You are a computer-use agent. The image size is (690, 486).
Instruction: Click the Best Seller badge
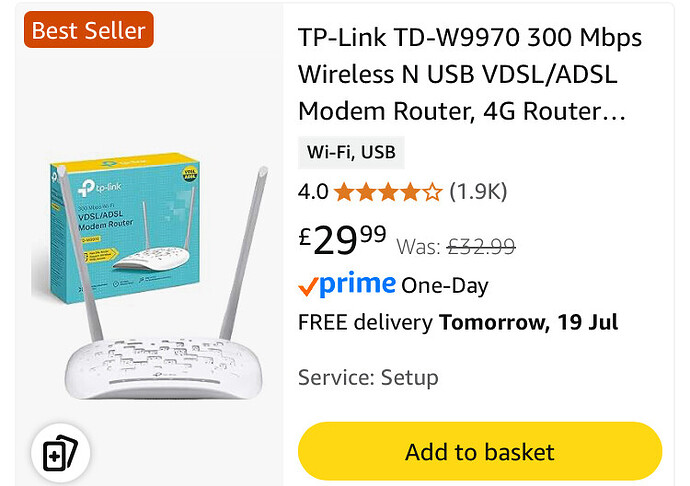point(89,30)
